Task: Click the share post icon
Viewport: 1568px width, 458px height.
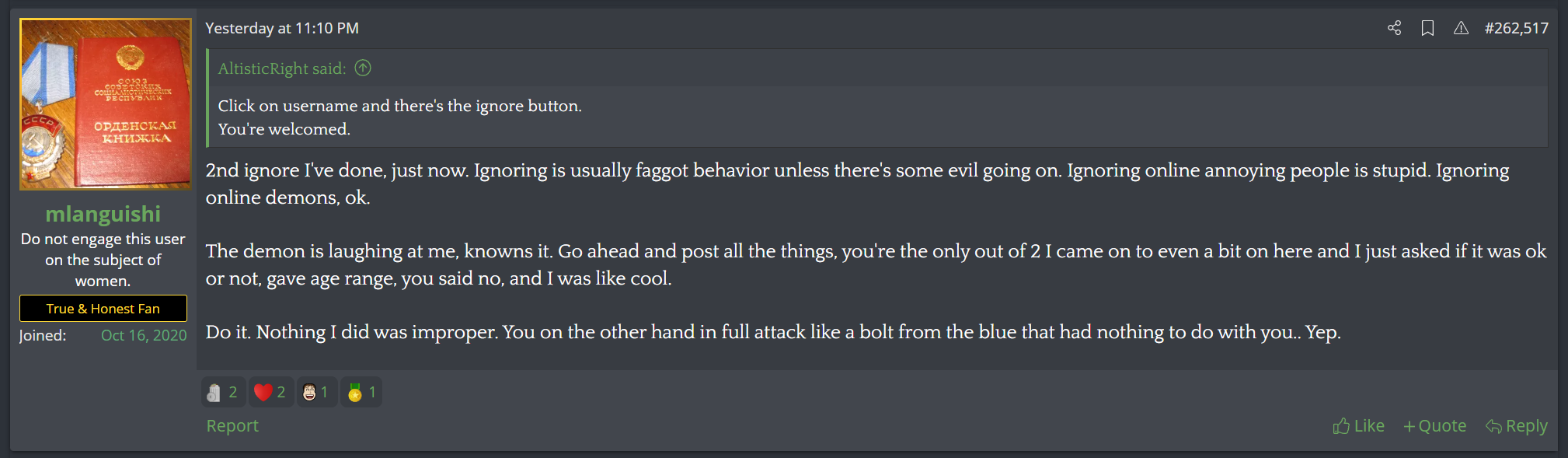Action: [x=1394, y=28]
